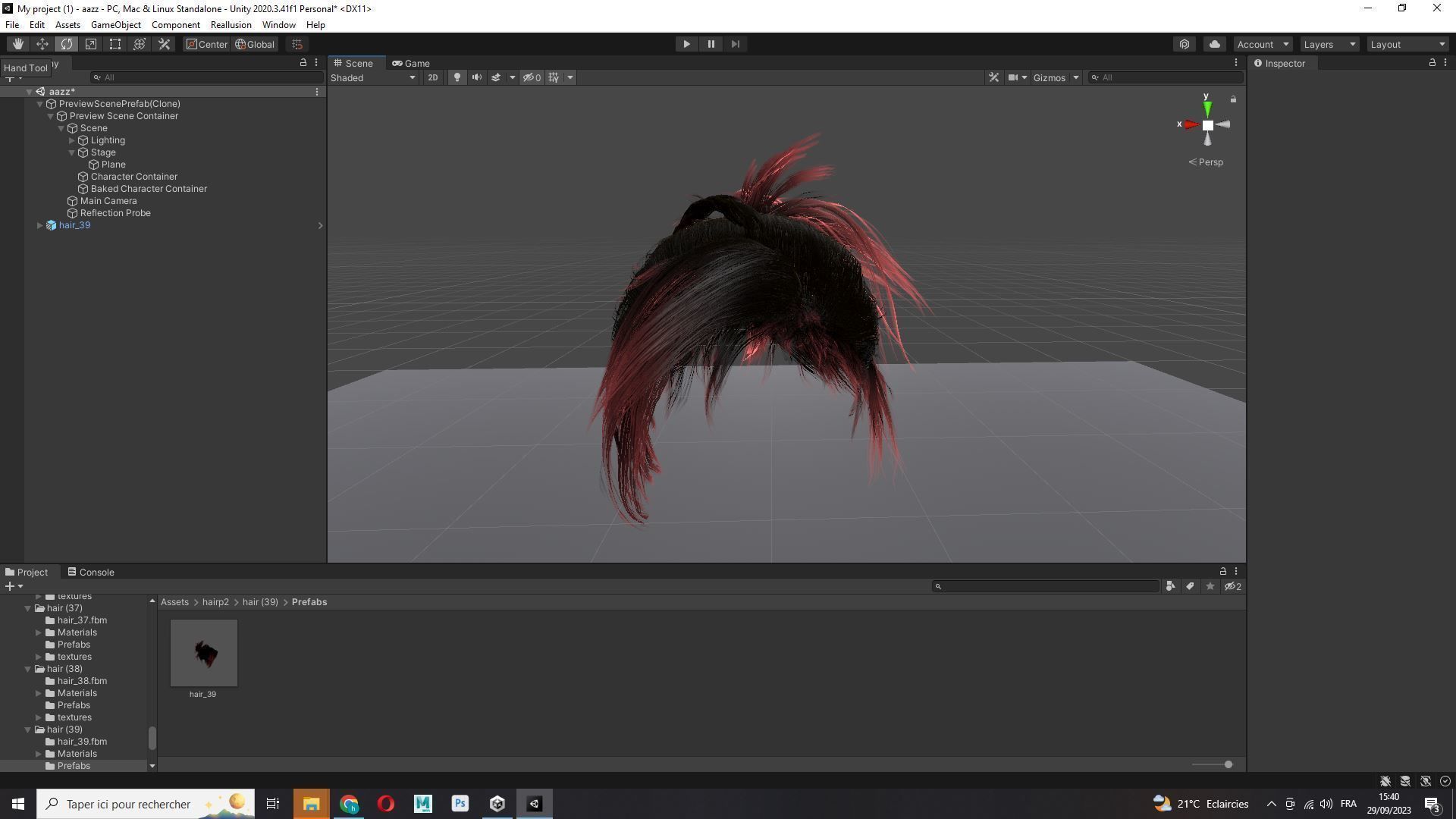Click the Pause button
The image size is (1456, 819).
pos(711,44)
